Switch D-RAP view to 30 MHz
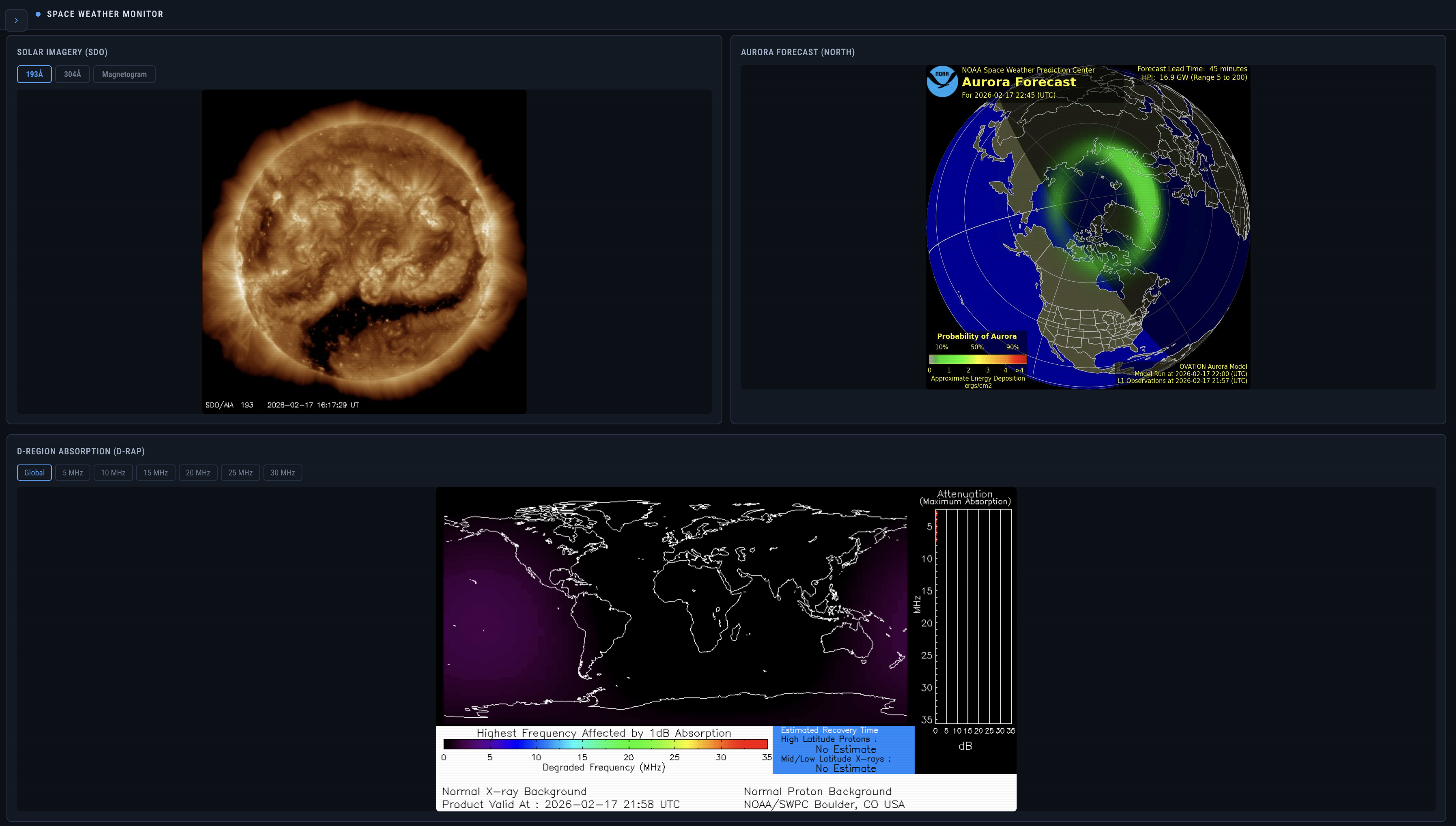1456x826 pixels. click(283, 472)
